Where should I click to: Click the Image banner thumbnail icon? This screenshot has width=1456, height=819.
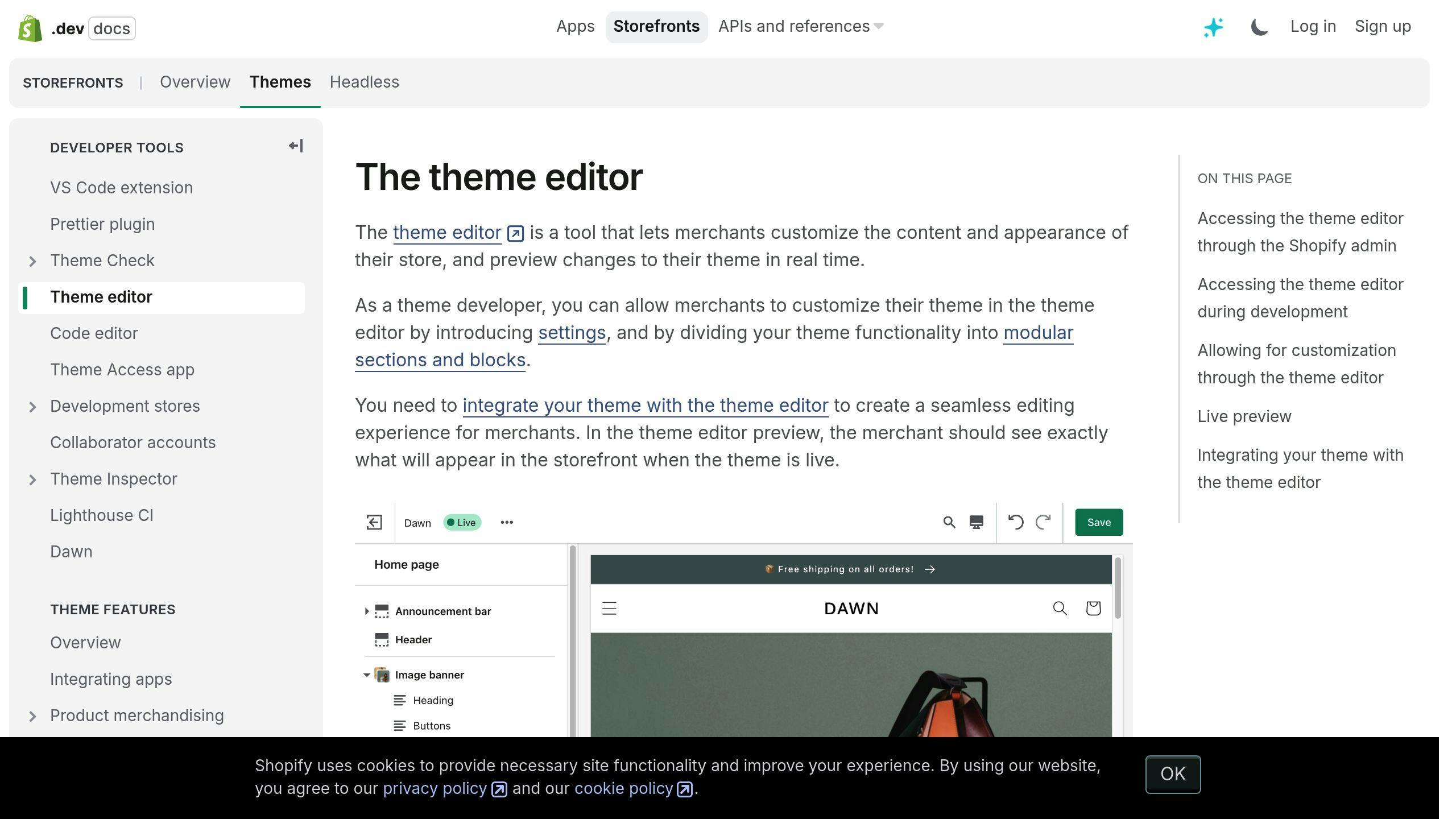[x=382, y=675]
